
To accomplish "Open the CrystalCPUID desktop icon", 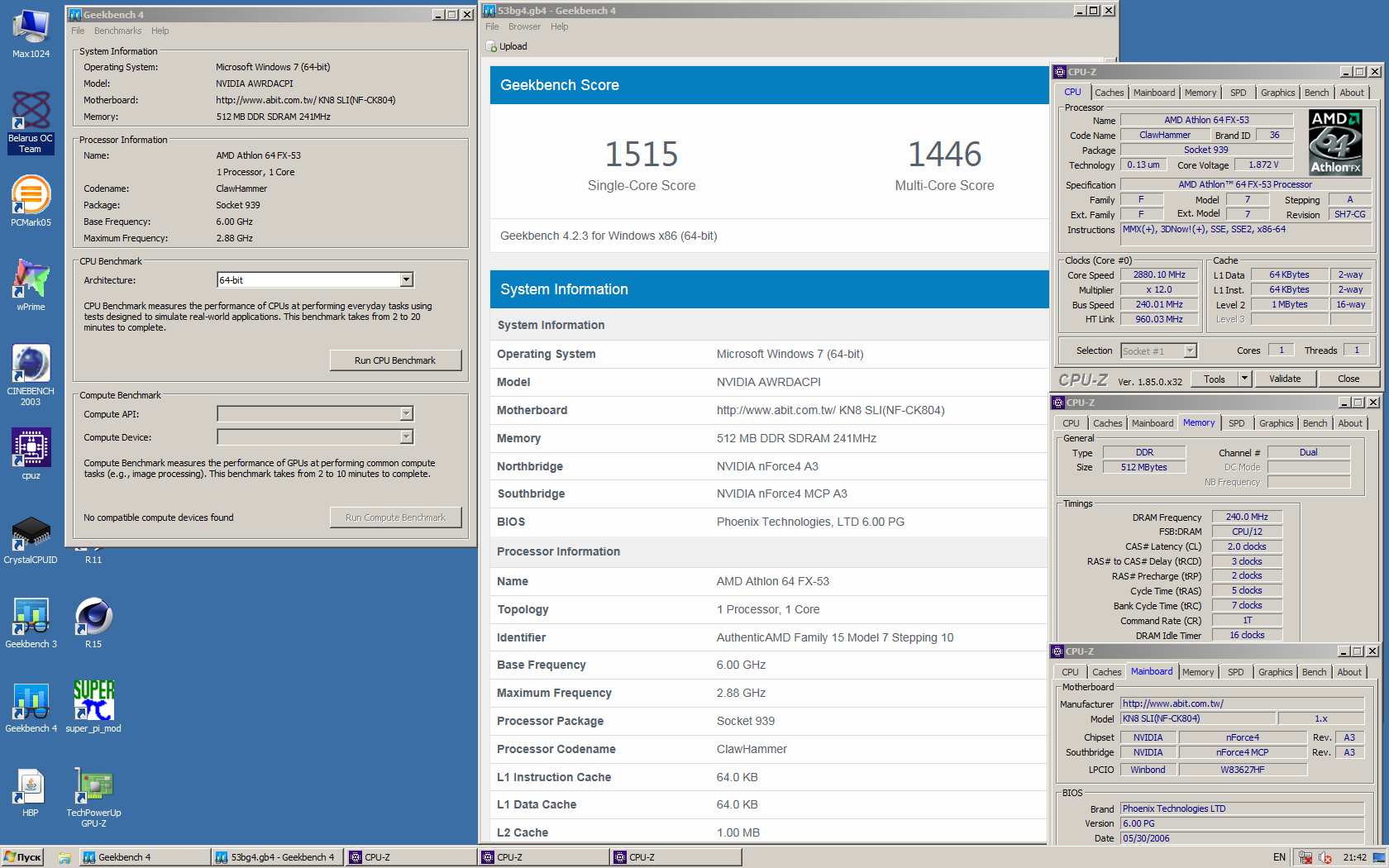I will tap(31, 538).
